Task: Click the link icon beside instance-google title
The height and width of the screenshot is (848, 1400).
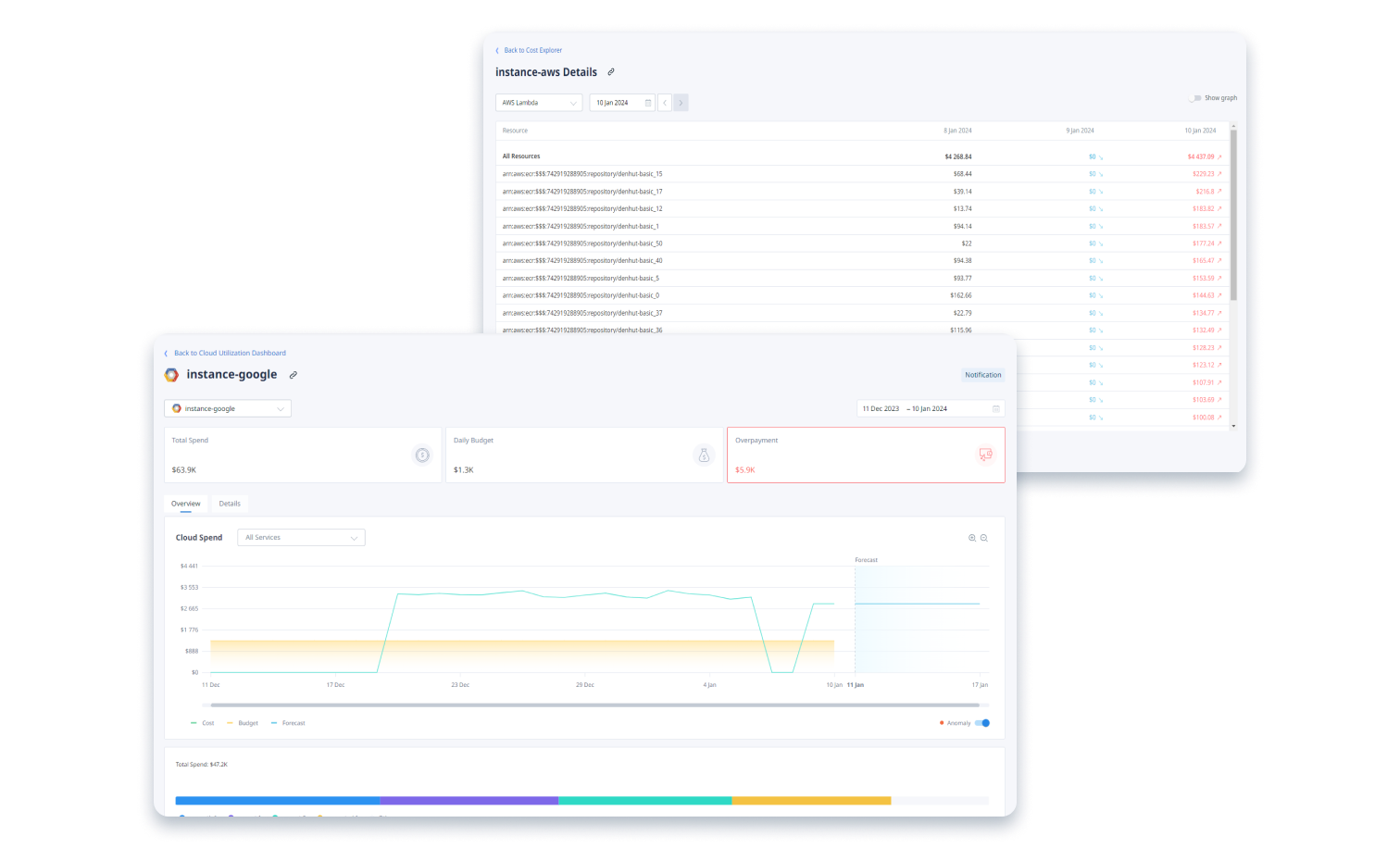Action: tap(294, 375)
